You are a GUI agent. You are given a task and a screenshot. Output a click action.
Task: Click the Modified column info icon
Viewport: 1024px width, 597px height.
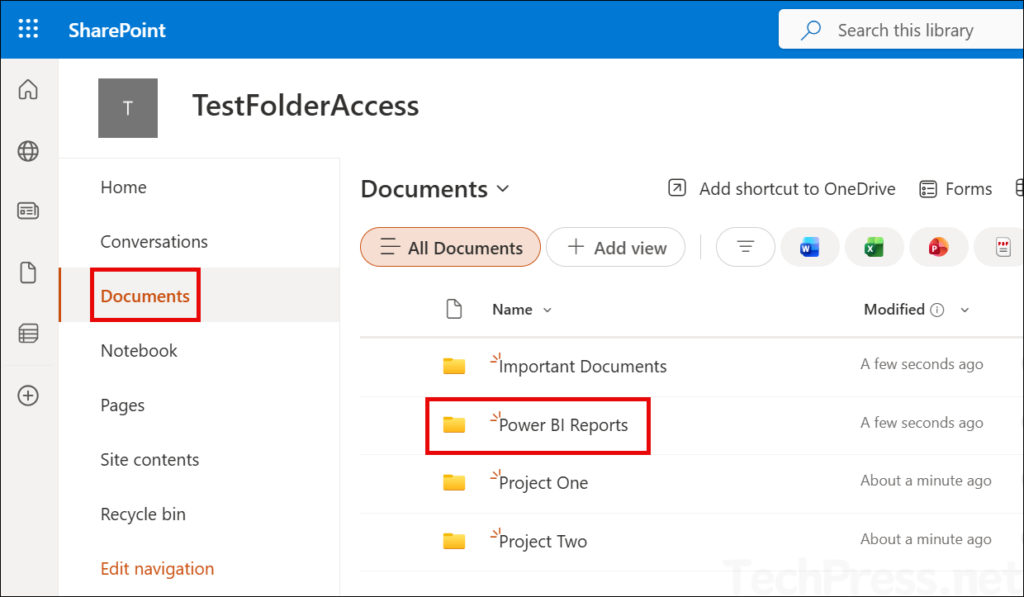tap(937, 310)
